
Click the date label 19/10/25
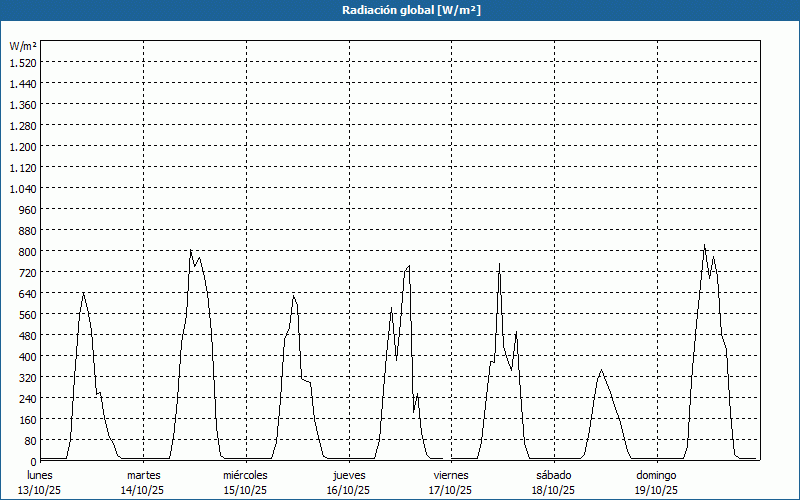(656, 490)
